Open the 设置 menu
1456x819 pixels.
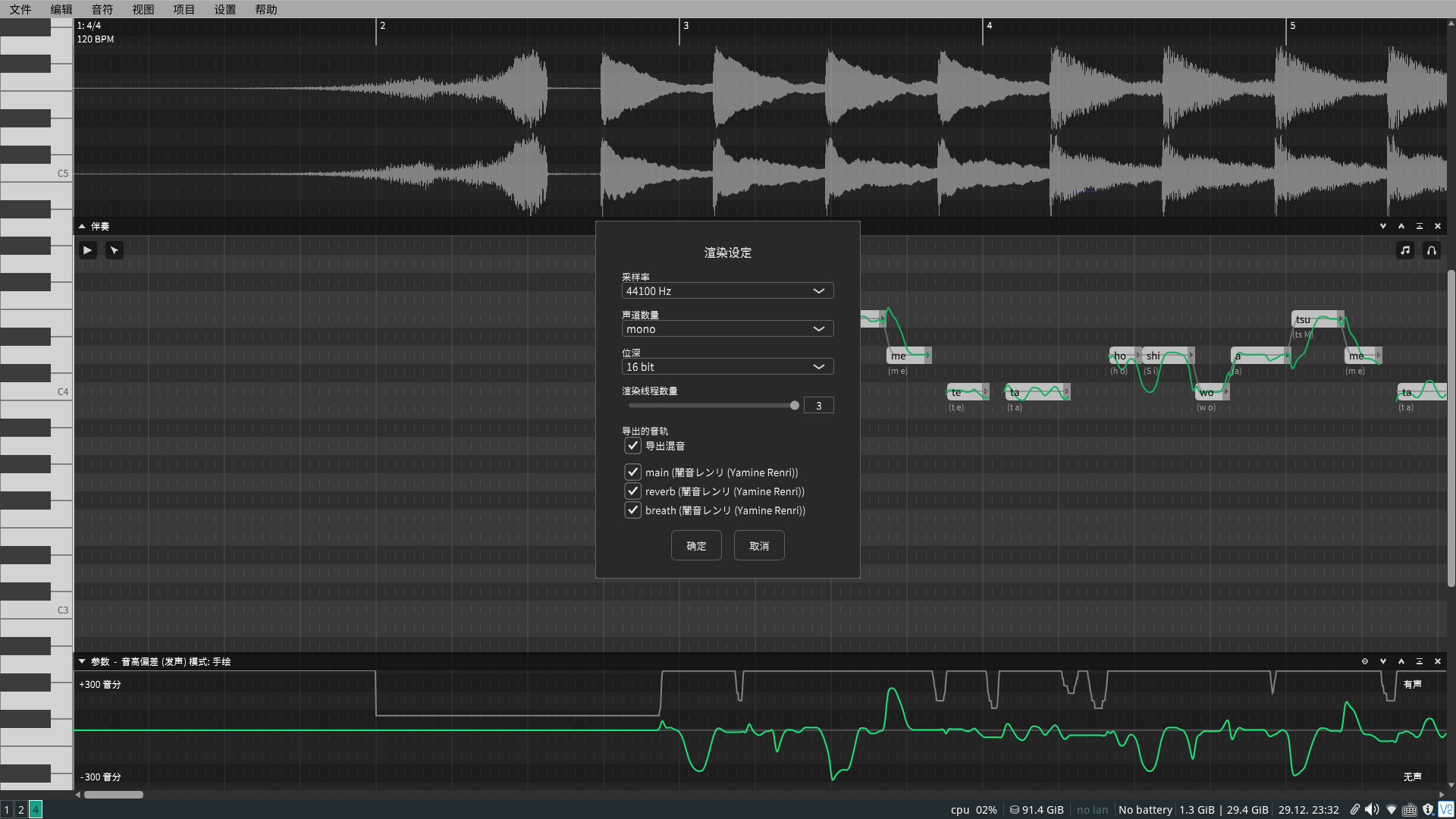224,9
